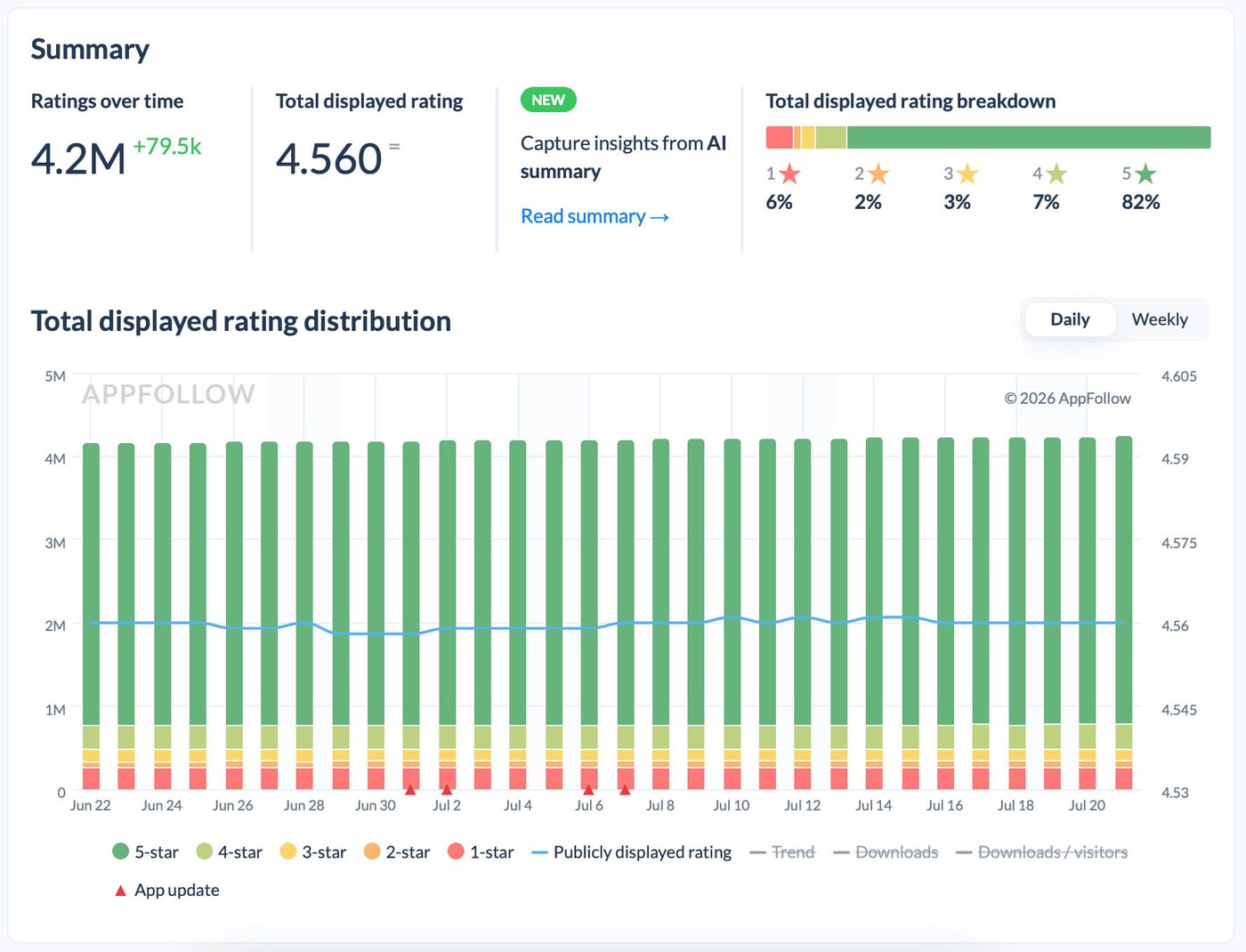Click the 3% value under 3 stars
This screenshot has height=952, width=1246.
[x=958, y=202]
